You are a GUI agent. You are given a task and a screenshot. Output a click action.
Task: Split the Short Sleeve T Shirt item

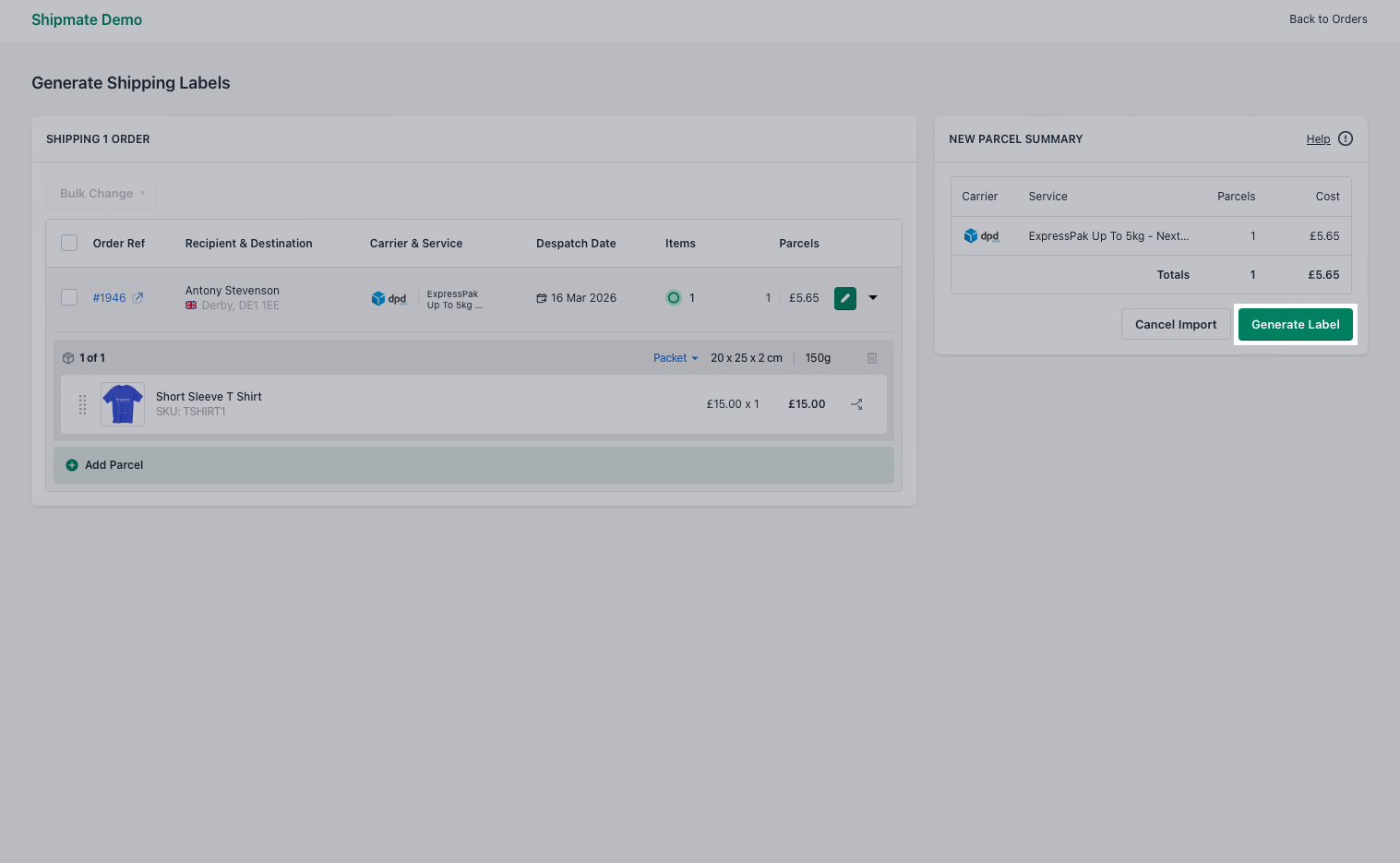(x=856, y=403)
